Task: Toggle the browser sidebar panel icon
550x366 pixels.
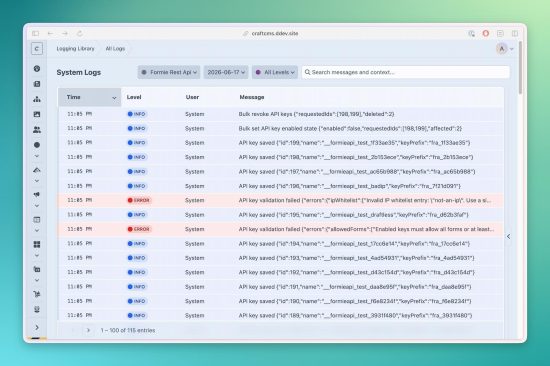Action: 35,33
